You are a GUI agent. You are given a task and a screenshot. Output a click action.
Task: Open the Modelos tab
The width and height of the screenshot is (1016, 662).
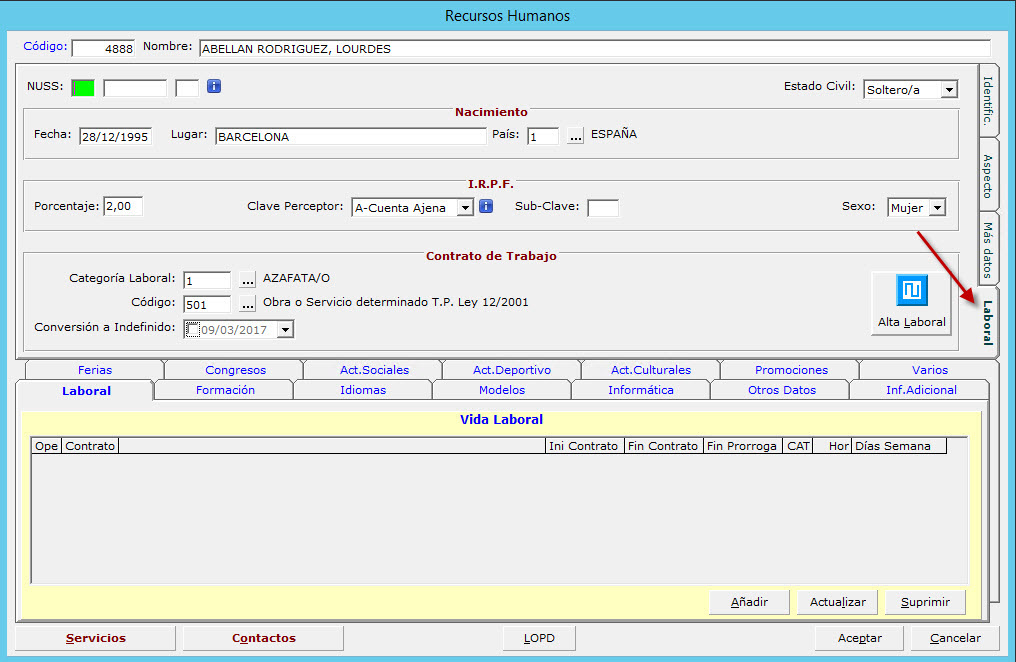point(502,390)
